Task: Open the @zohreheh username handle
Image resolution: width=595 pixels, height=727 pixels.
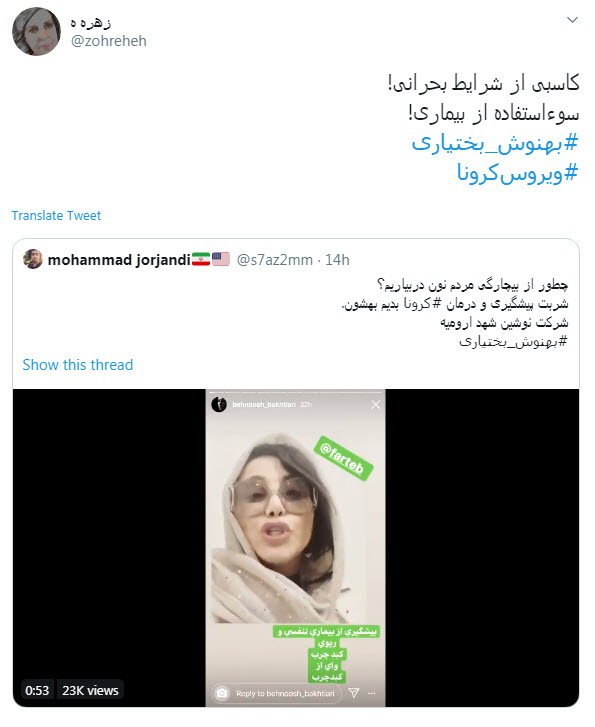Action: coord(109,41)
